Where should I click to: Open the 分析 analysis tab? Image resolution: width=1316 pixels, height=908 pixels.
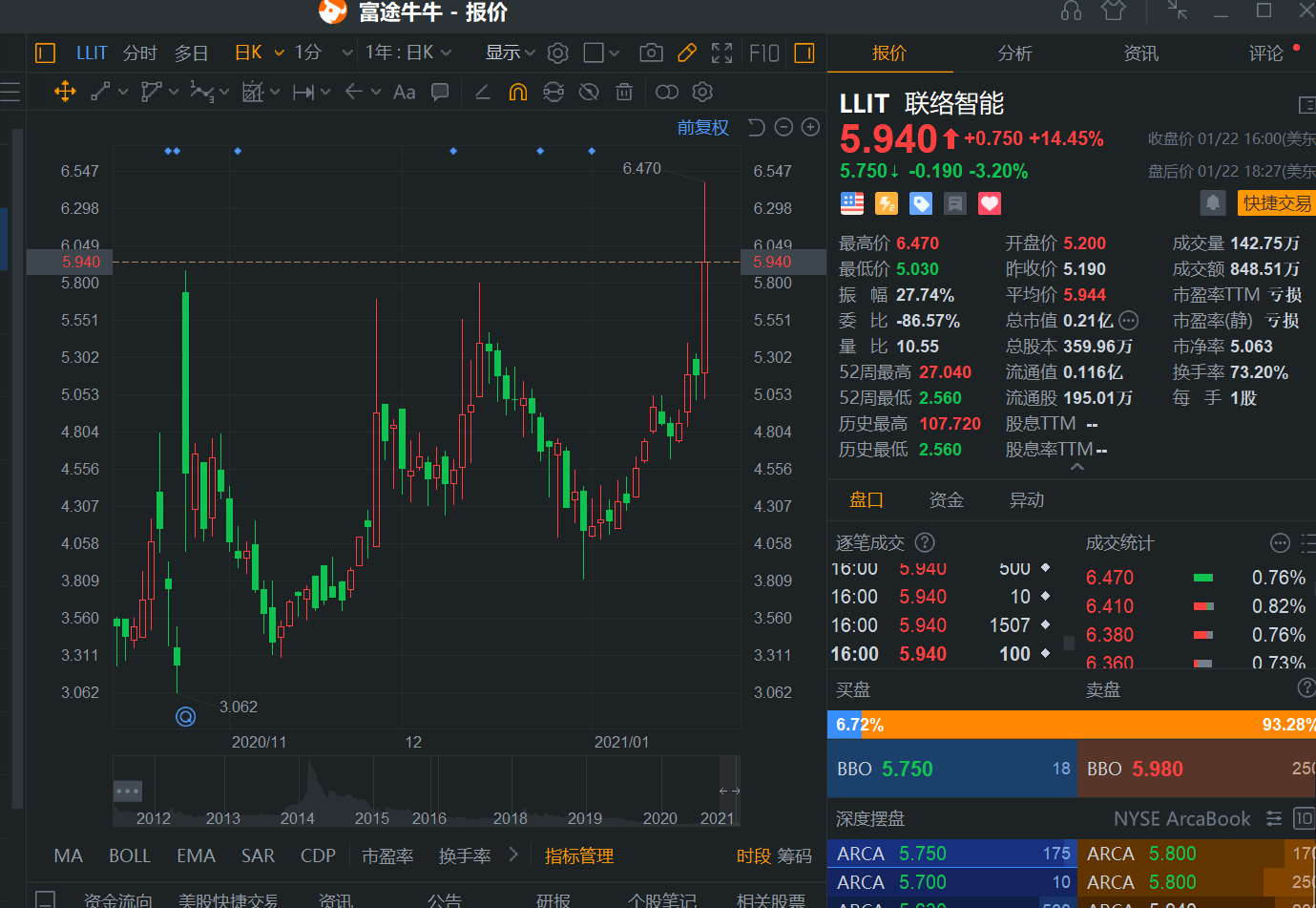(1015, 53)
